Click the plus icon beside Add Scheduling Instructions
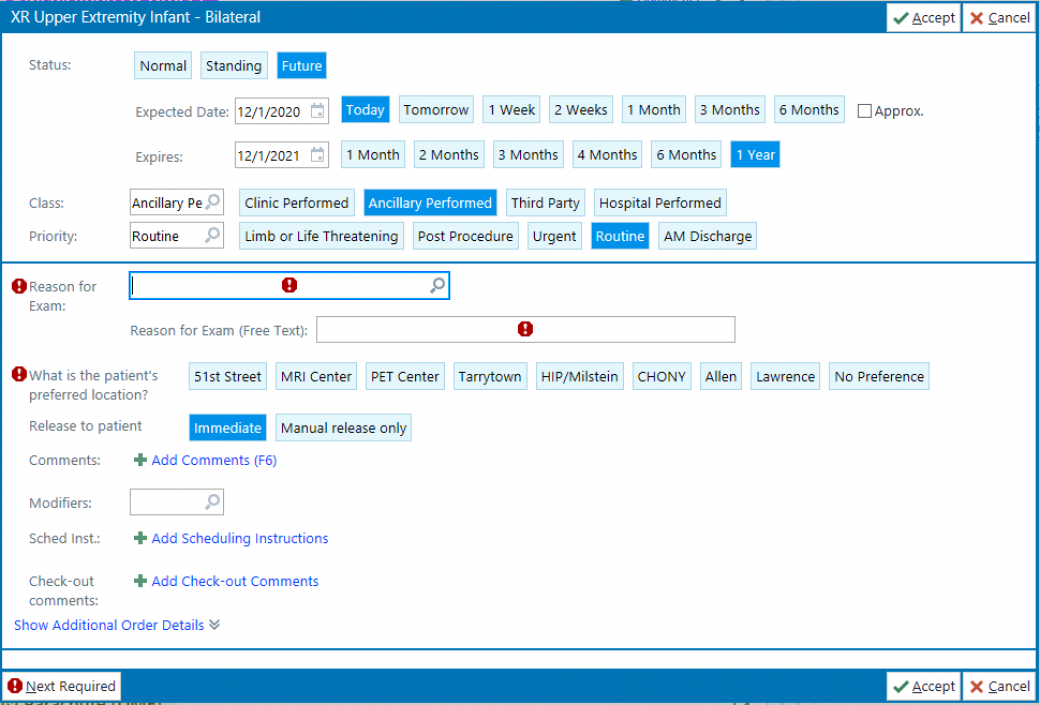 tap(141, 539)
